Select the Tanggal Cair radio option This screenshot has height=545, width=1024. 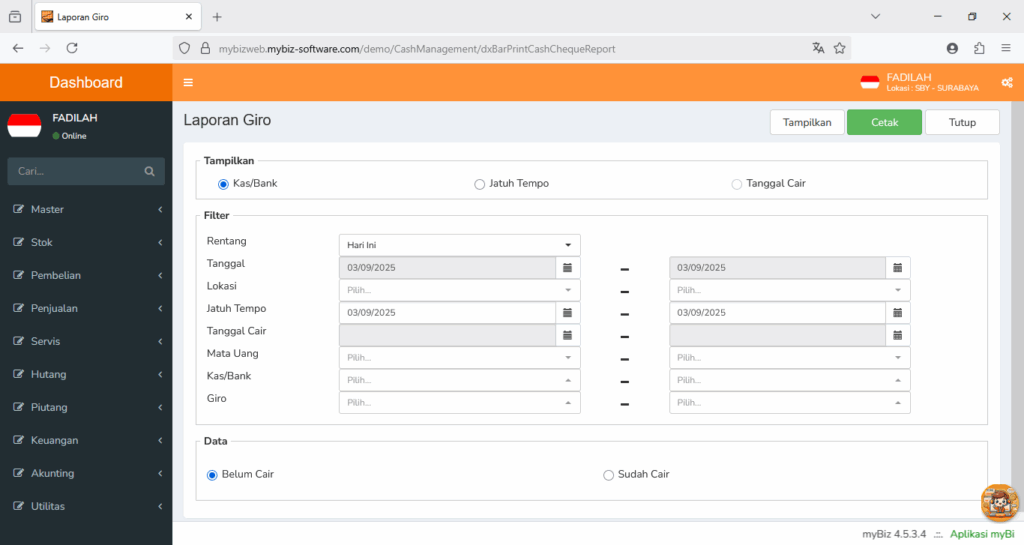[737, 185]
